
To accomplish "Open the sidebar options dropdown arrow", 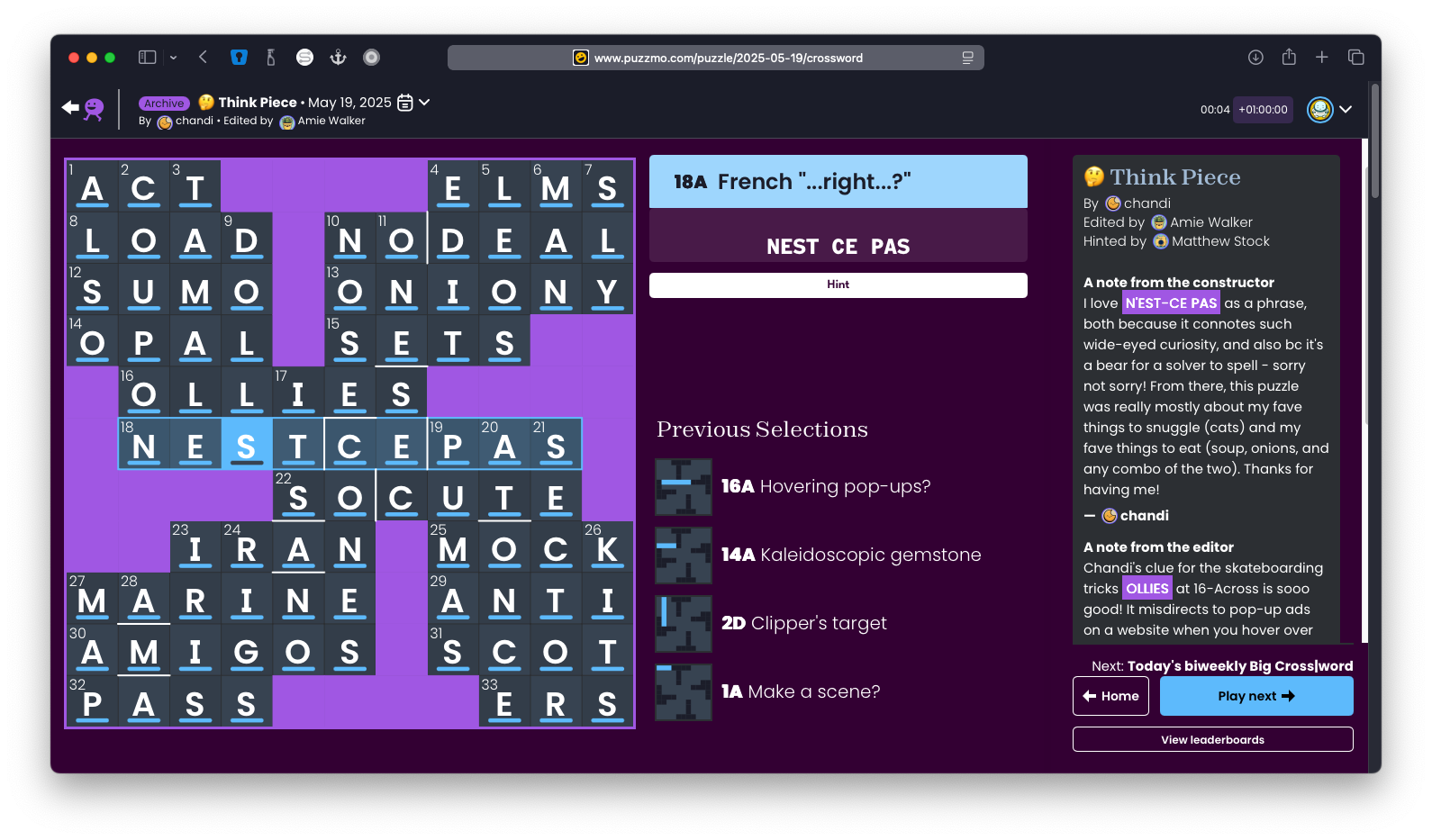I will (x=173, y=58).
